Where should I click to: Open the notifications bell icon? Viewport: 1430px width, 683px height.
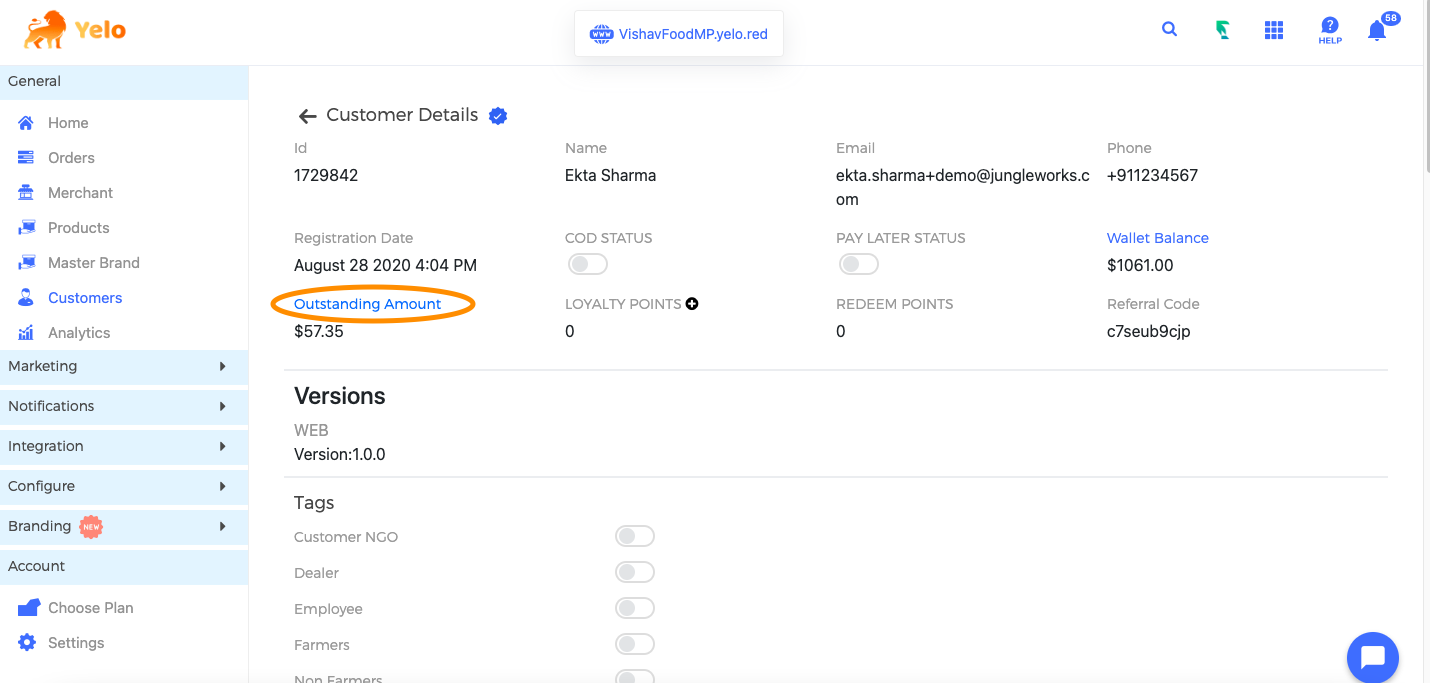1377,31
